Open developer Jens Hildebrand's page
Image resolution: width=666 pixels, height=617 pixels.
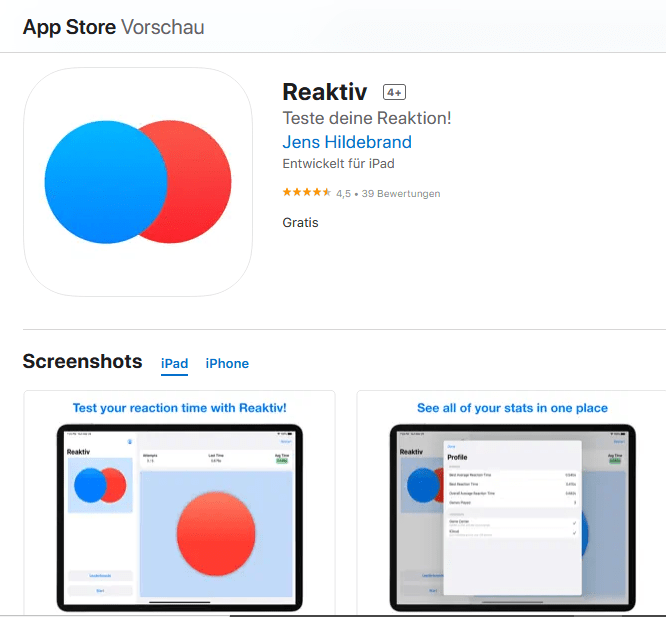pos(347,142)
